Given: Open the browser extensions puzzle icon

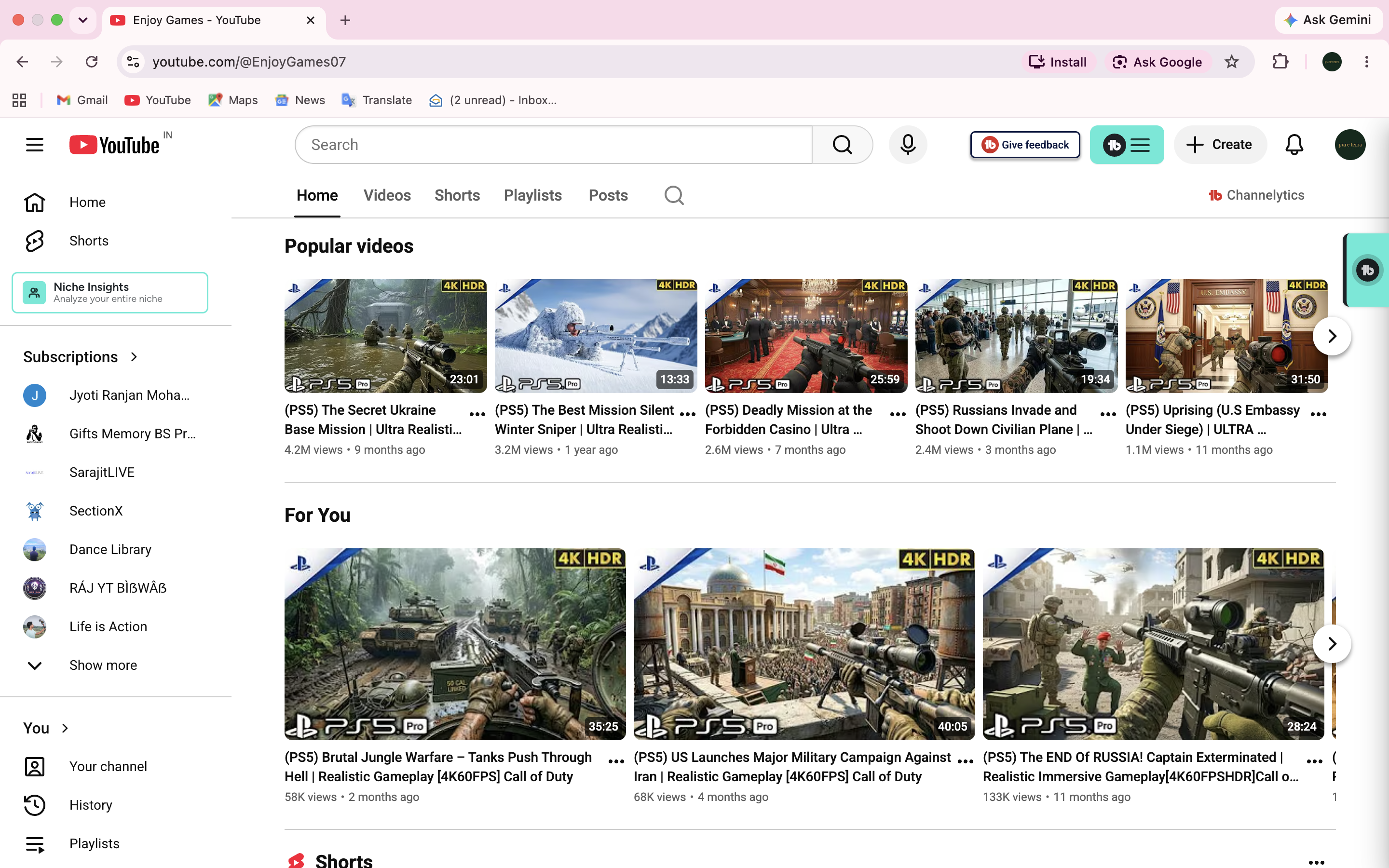Looking at the screenshot, I should click(x=1280, y=62).
